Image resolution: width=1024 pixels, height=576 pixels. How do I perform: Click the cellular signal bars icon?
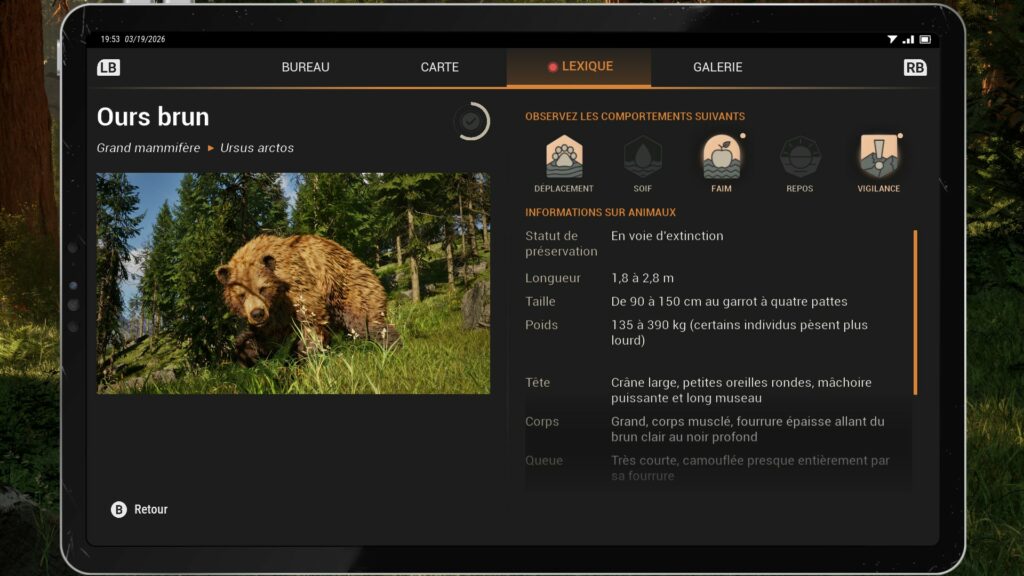click(908, 40)
